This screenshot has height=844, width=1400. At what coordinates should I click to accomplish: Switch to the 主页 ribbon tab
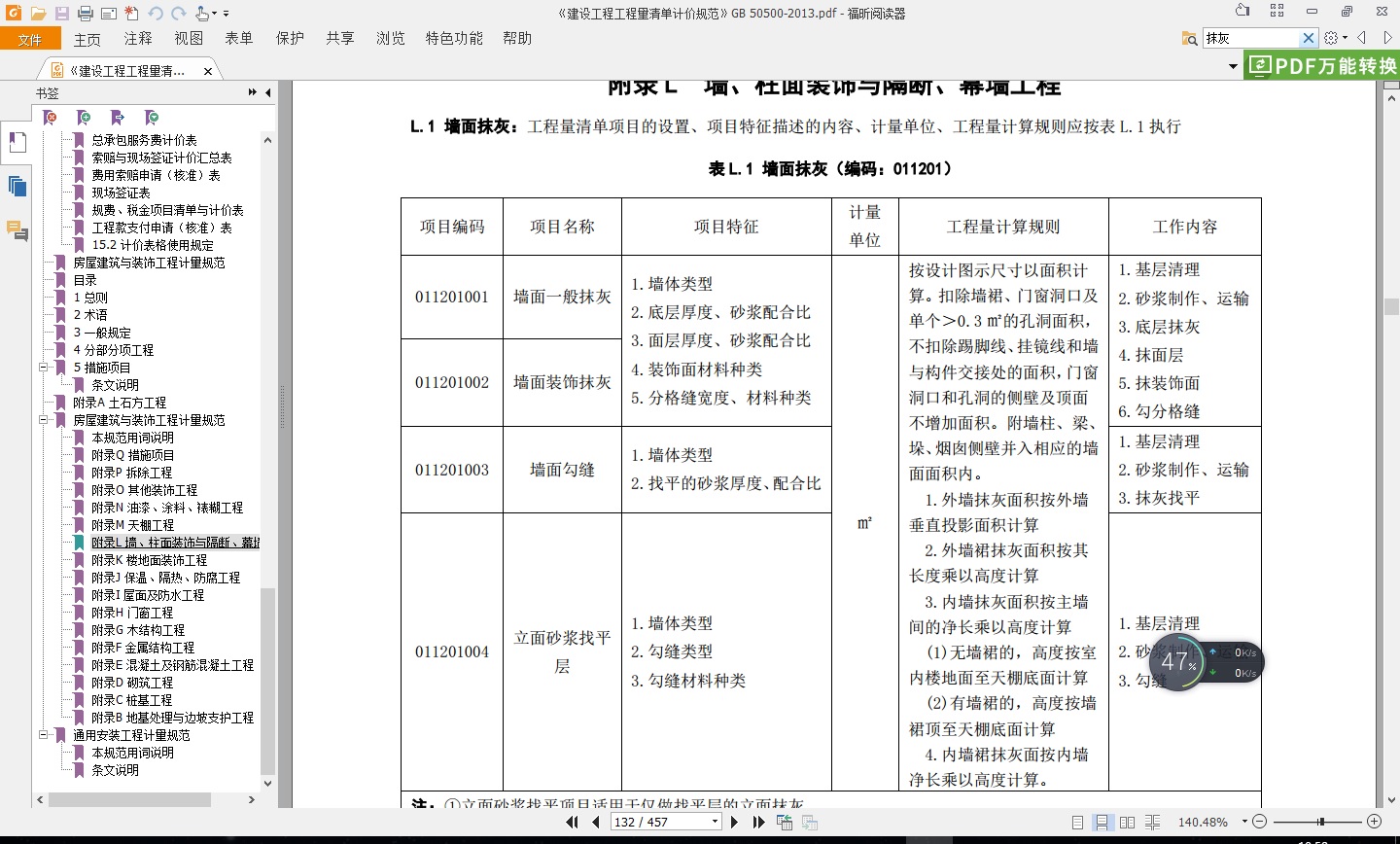pos(87,39)
